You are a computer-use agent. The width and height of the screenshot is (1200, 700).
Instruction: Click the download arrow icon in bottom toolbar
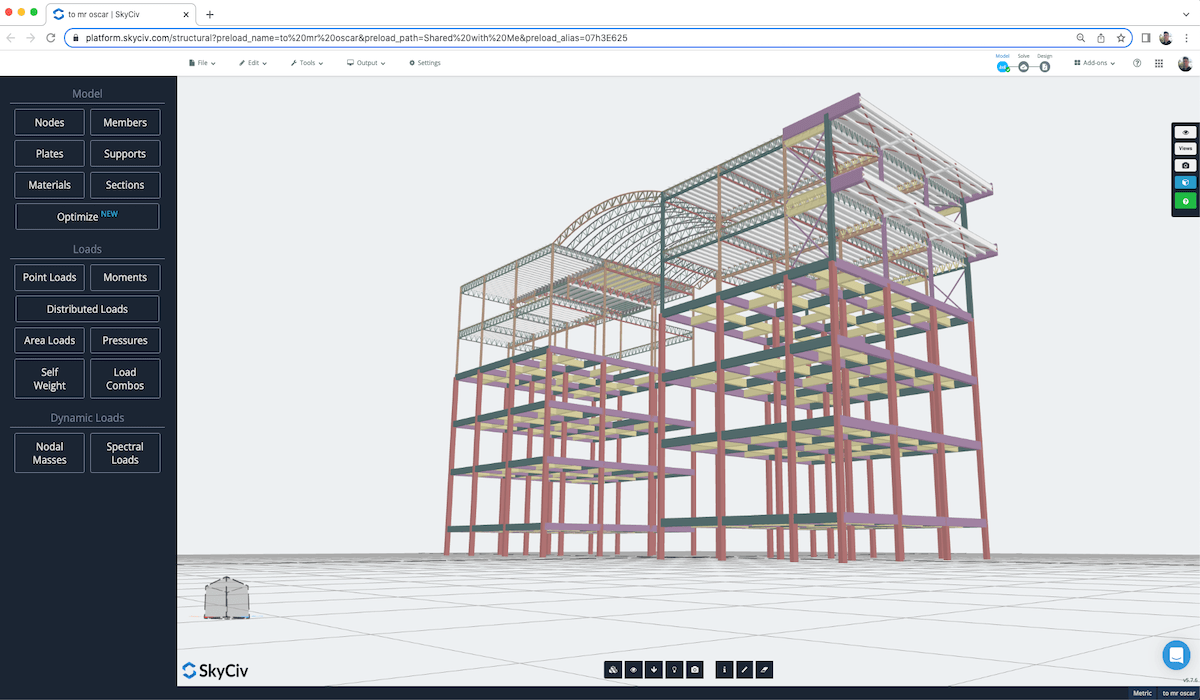653,669
